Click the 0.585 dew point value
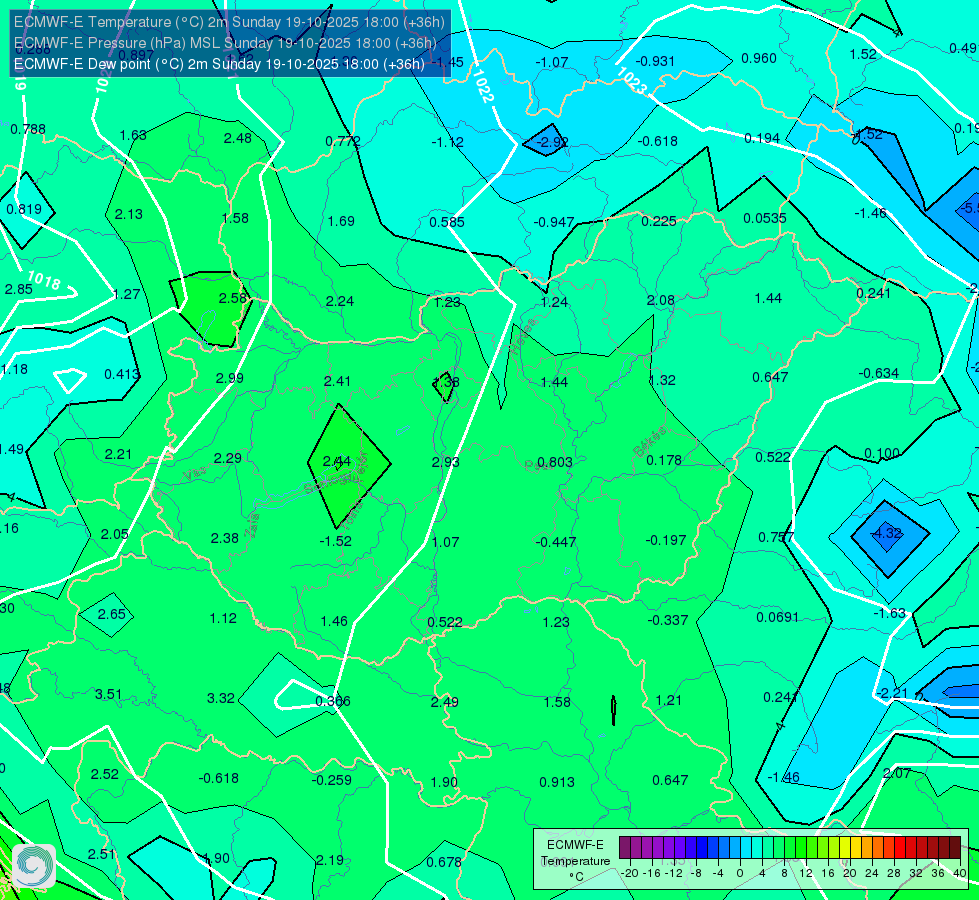Screen dimensions: 979x900 [447, 222]
